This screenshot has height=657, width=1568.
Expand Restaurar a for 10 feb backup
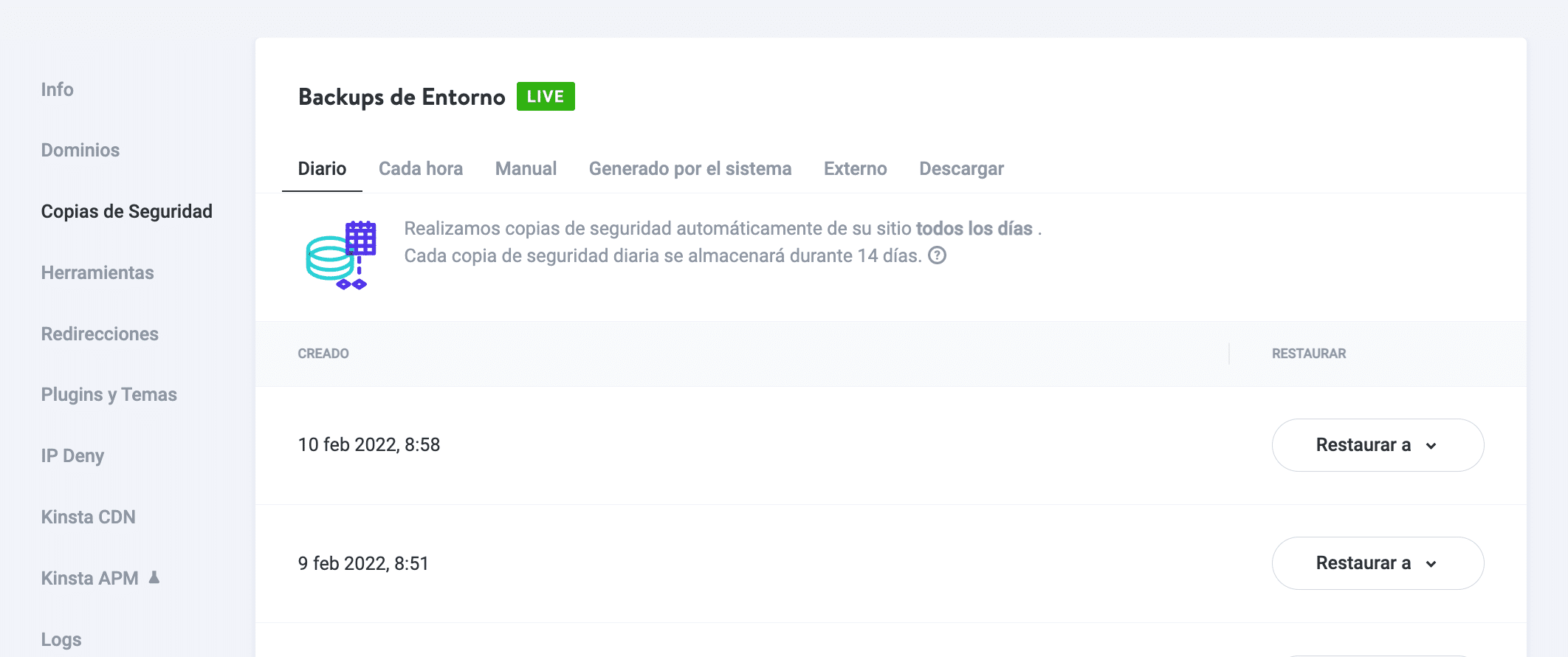1377,445
